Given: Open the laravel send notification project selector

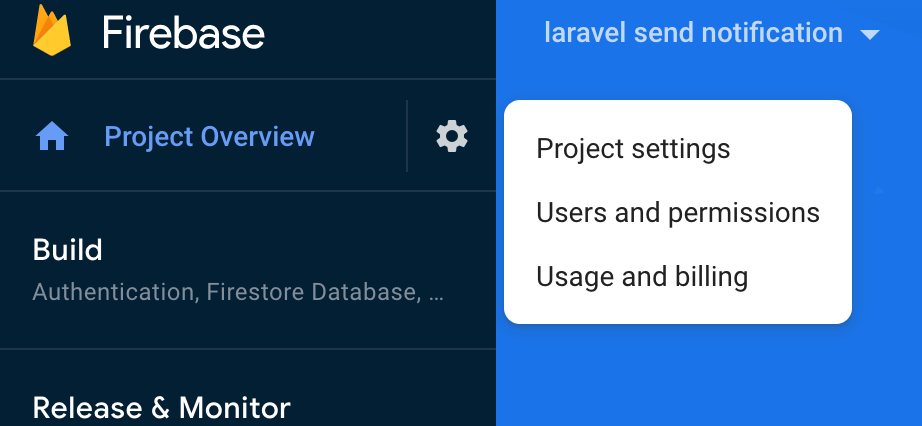Looking at the screenshot, I should [712, 32].
